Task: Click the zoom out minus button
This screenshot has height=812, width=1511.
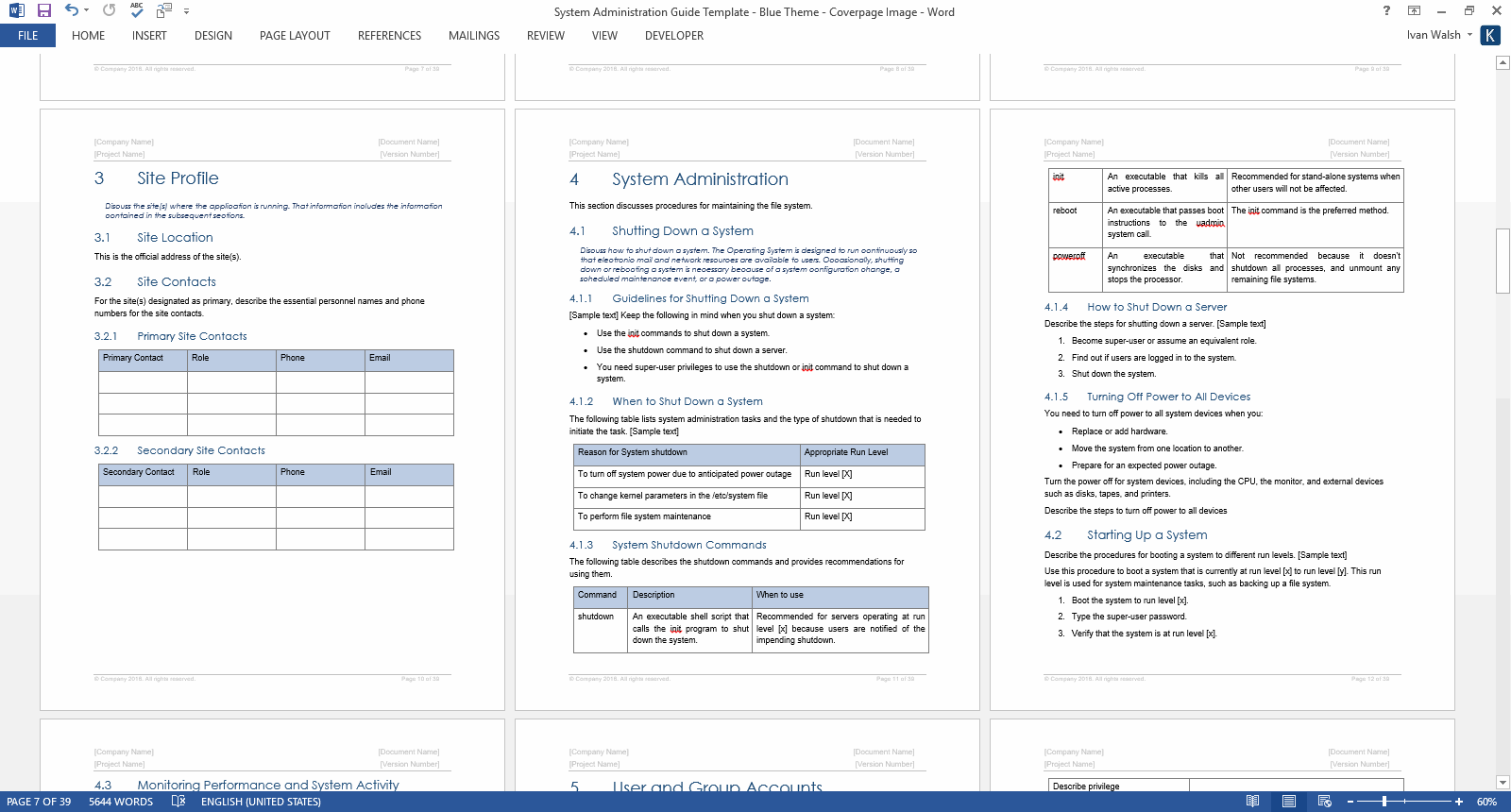Action: pos(1351,802)
